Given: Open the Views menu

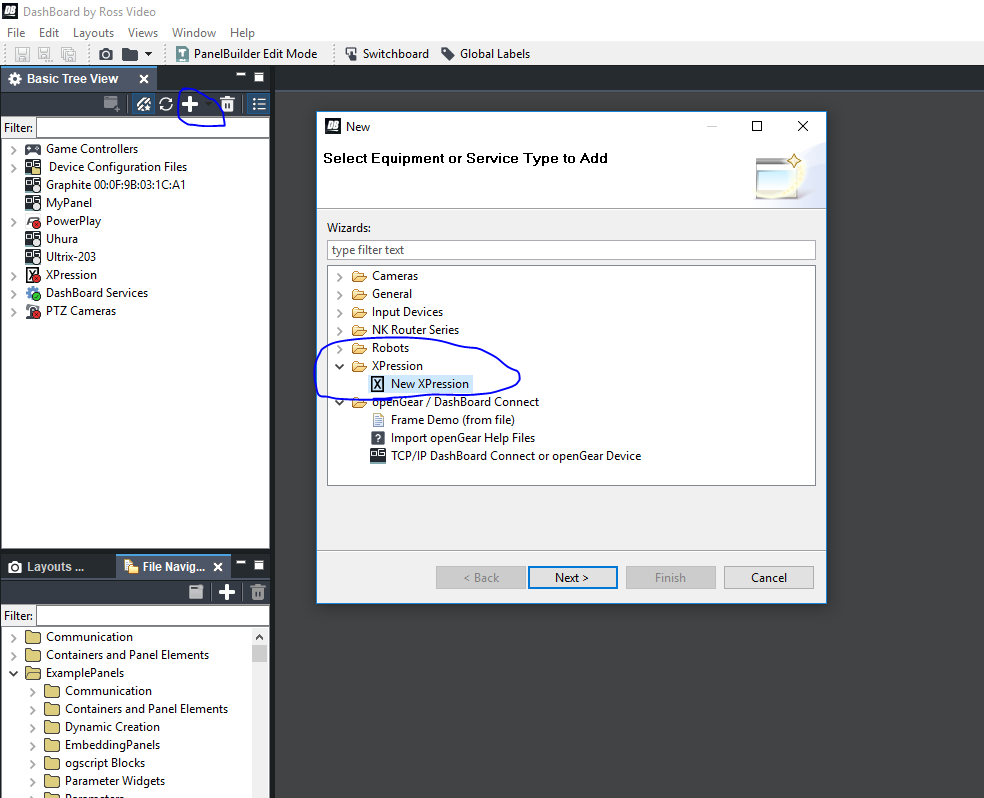Looking at the screenshot, I should click(142, 33).
